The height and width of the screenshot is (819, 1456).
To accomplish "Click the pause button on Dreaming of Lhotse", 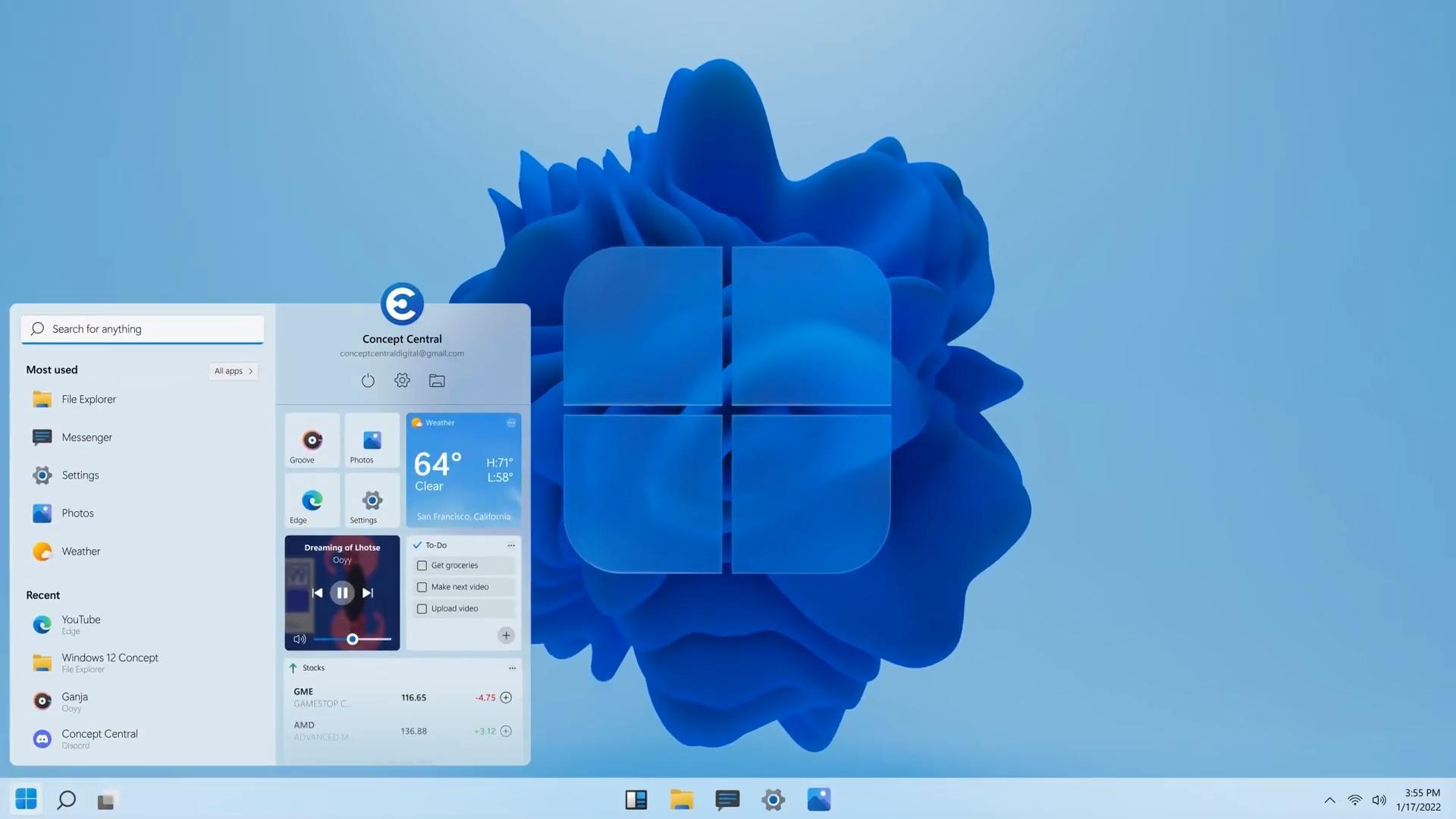I will click(342, 593).
